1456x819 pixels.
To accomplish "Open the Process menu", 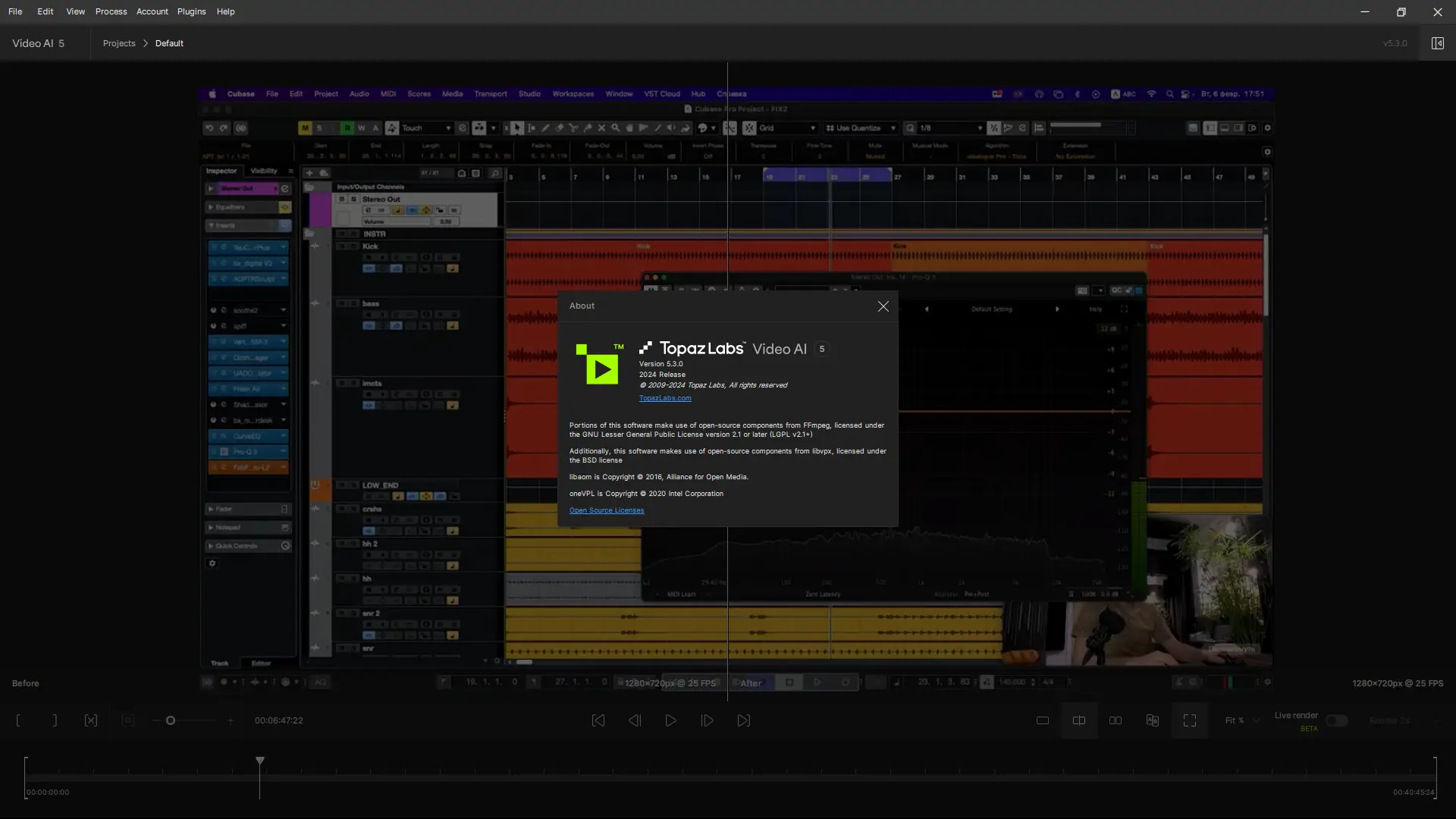I will click(111, 11).
